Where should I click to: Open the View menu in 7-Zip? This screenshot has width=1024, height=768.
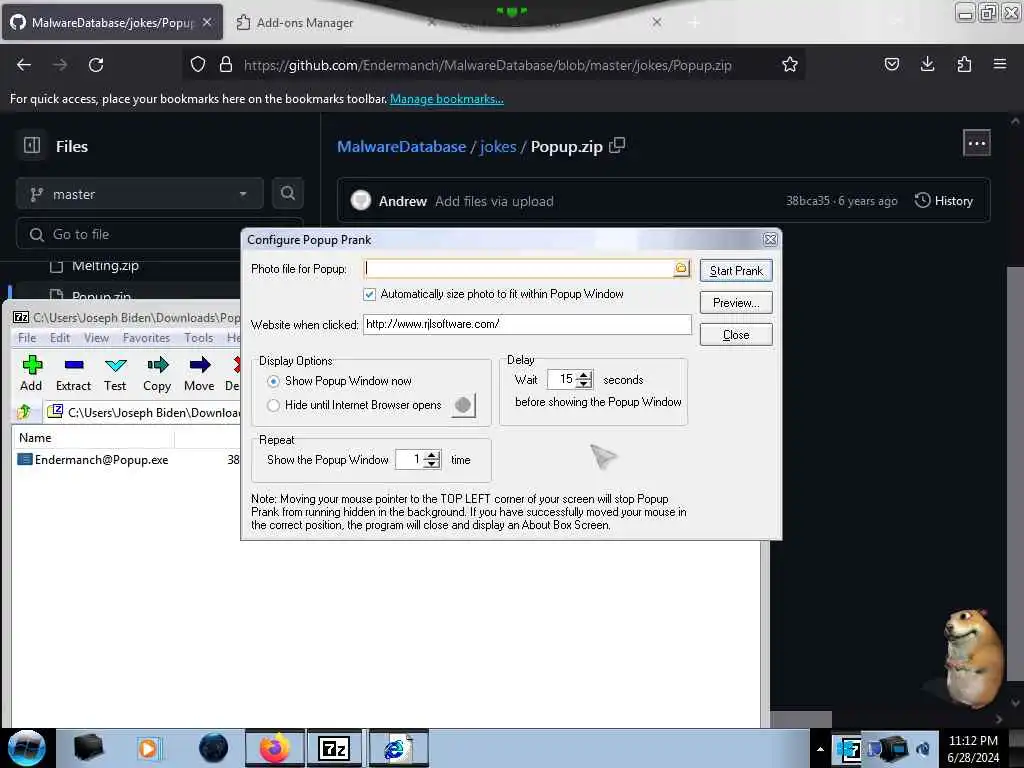click(x=96, y=338)
